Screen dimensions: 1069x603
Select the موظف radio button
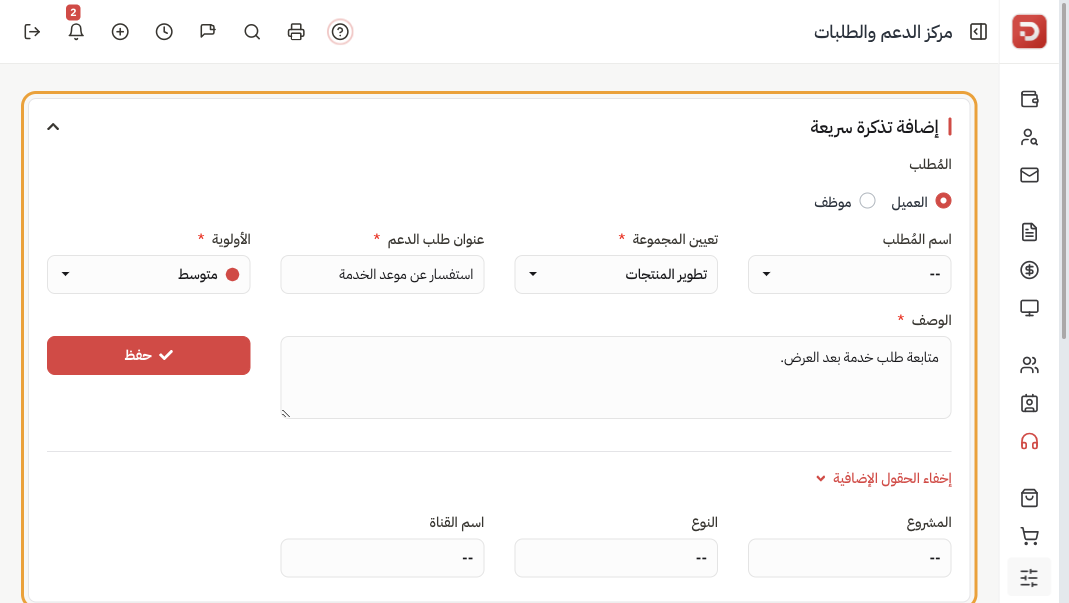click(867, 201)
